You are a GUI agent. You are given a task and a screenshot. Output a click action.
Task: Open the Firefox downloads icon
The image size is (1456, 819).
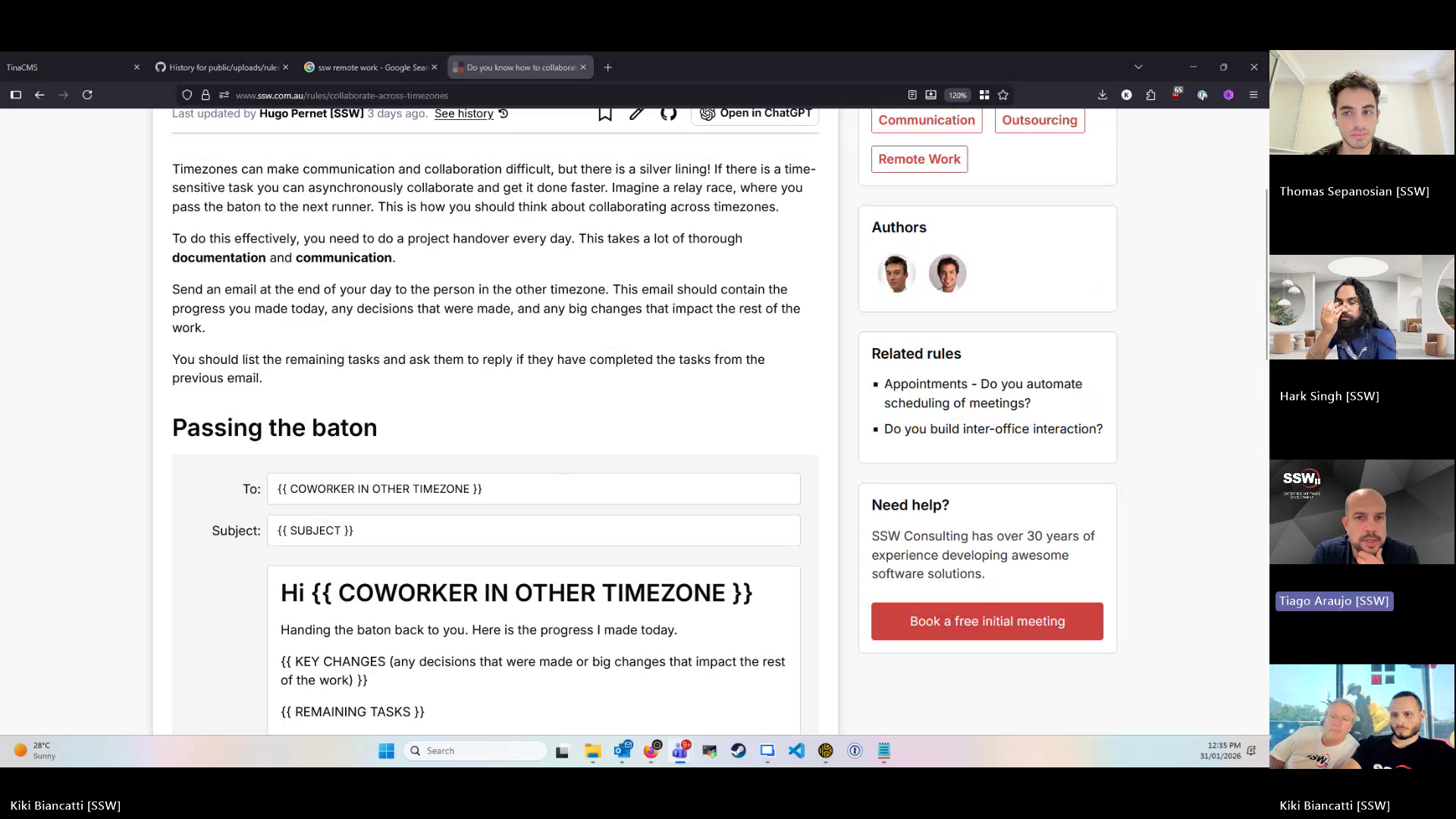[x=1102, y=95]
